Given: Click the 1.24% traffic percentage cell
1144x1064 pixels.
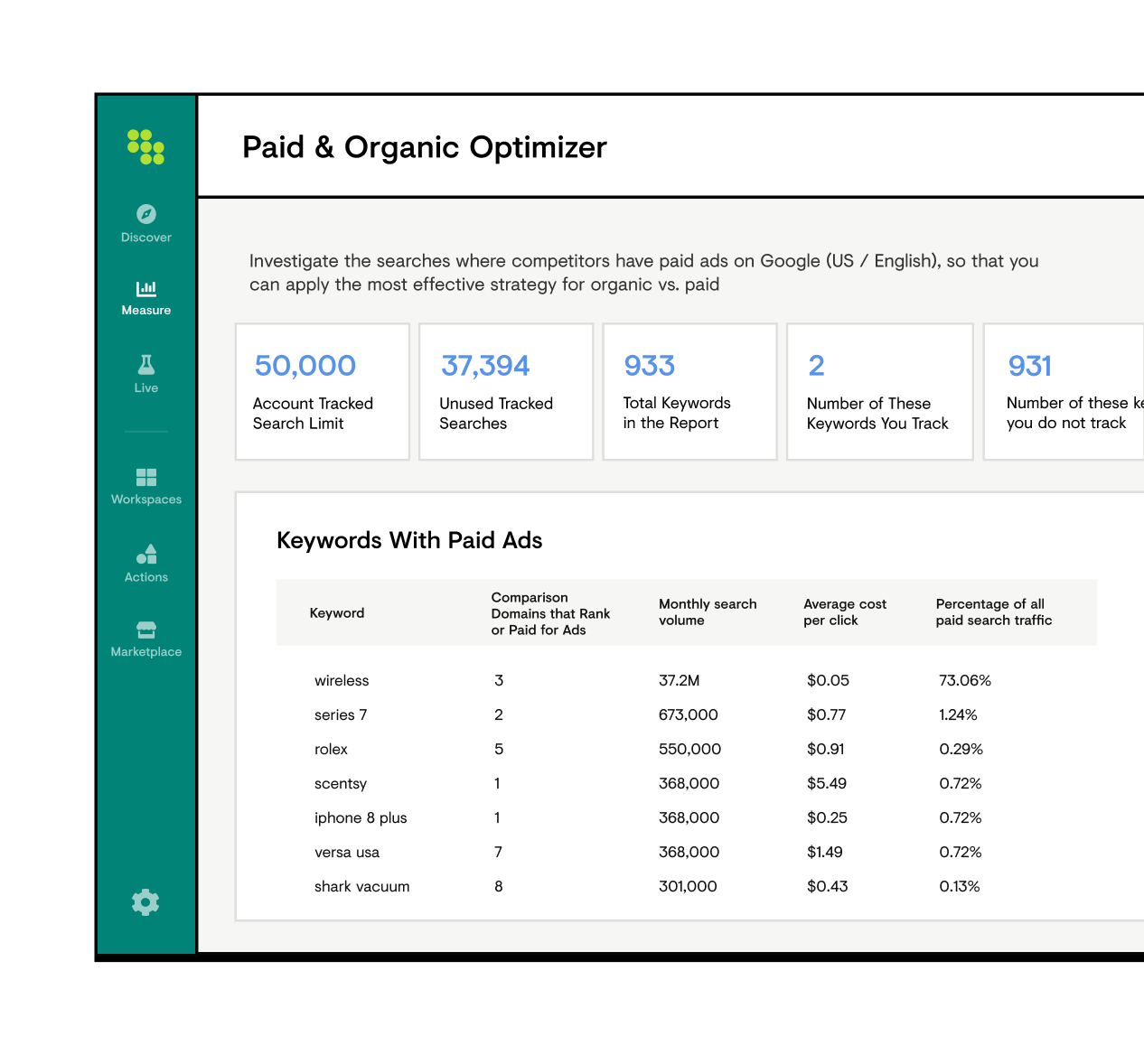Looking at the screenshot, I should click(x=958, y=714).
